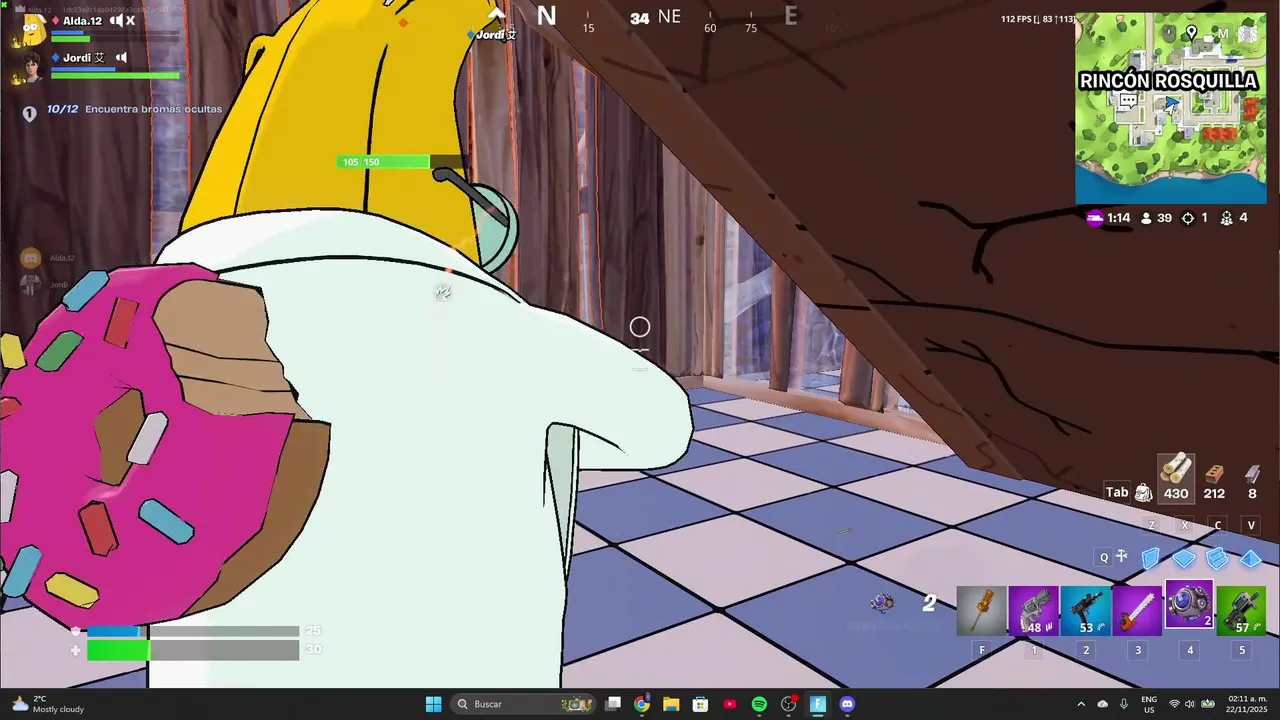The width and height of the screenshot is (1280, 720).
Task: Click the Buscar taskbar search box
Action: tap(523, 704)
